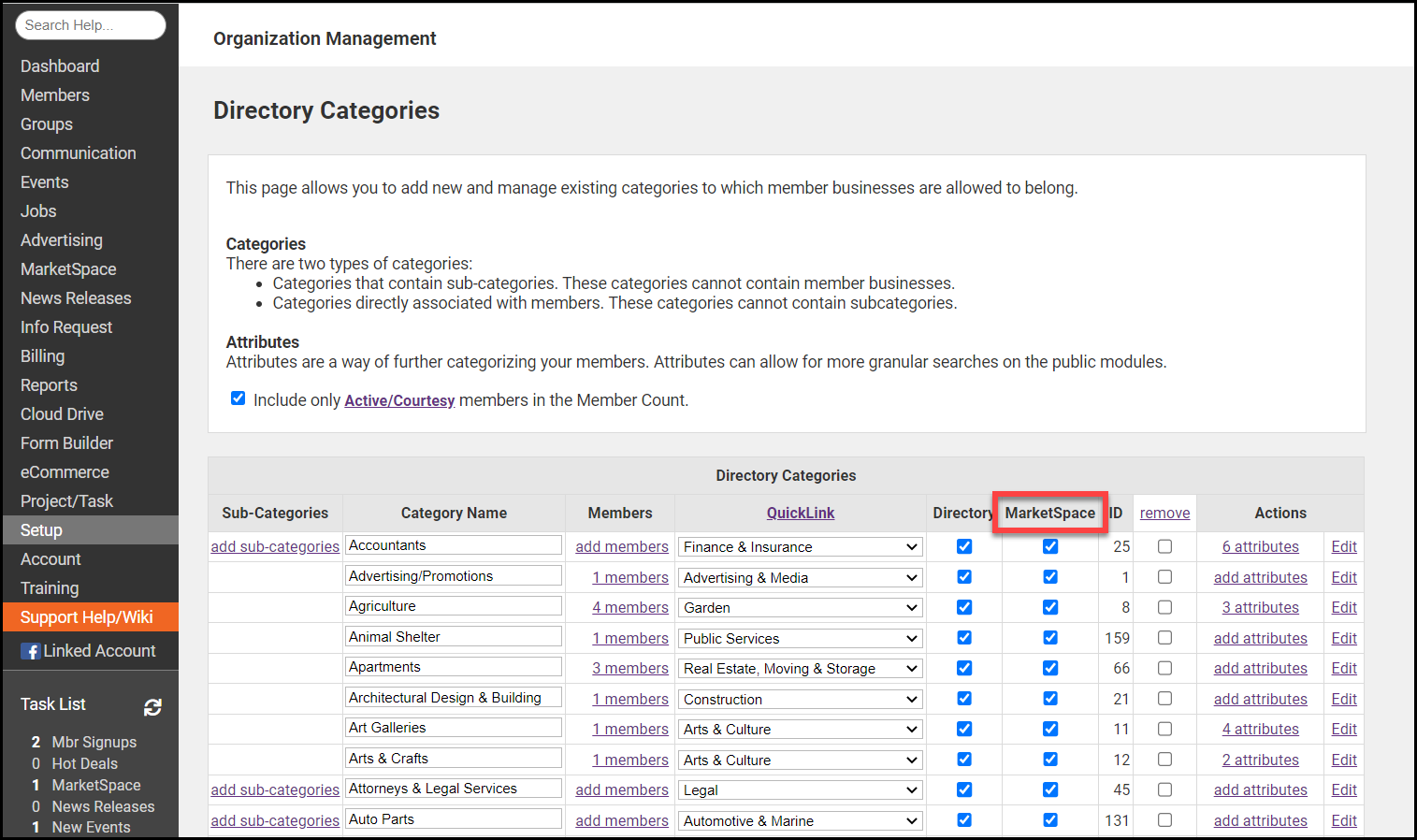Screen dimensions: 1417x840
Task: Open QuickLink dropdown for Auto Parts
Action: point(800,821)
